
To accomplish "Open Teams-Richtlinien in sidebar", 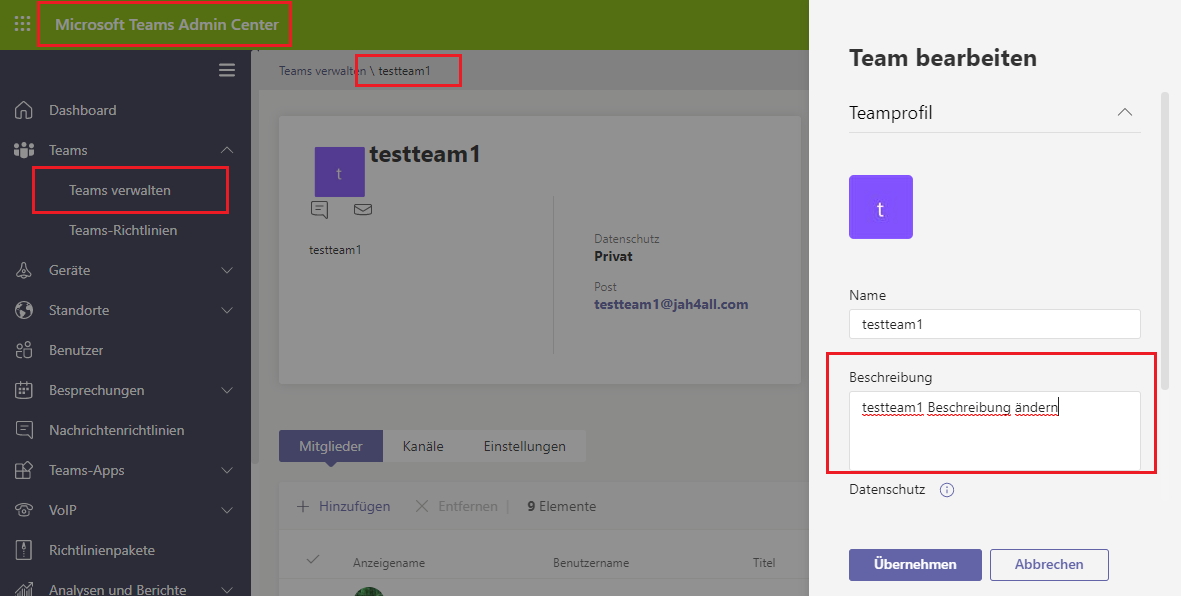I will 125,230.
